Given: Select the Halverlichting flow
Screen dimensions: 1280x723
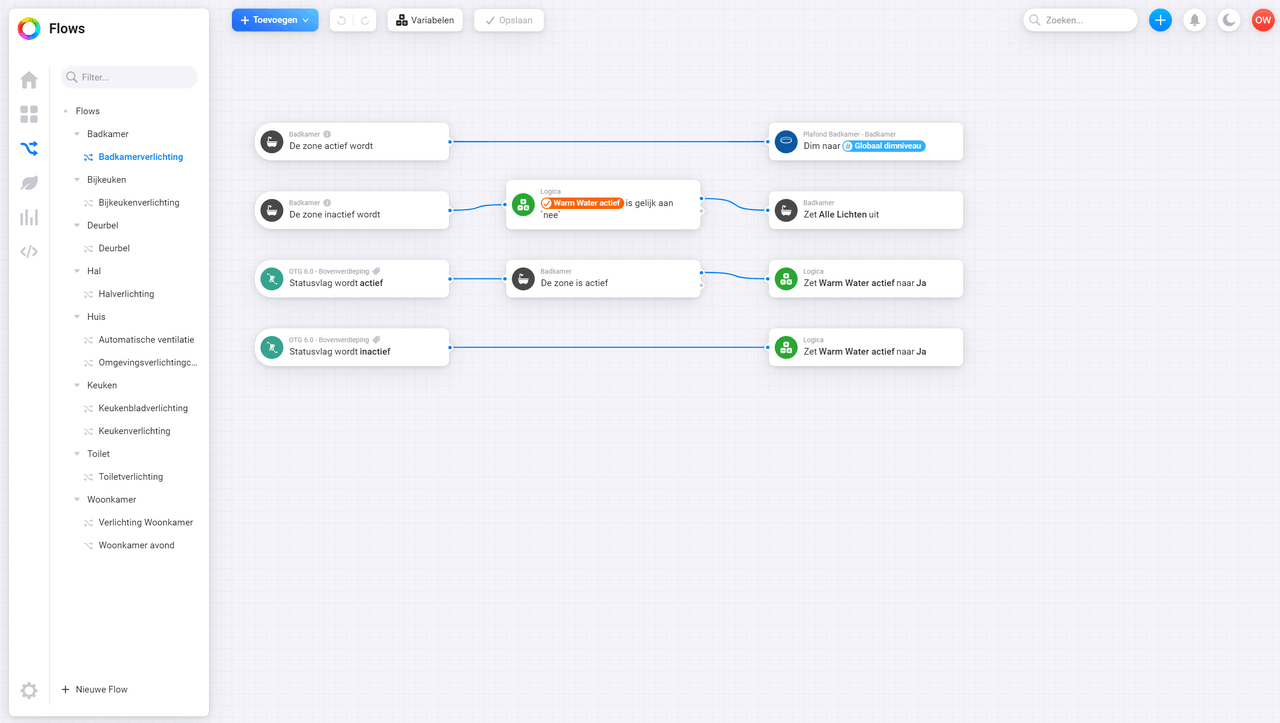Looking at the screenshot, I should [x=126, y=294].
